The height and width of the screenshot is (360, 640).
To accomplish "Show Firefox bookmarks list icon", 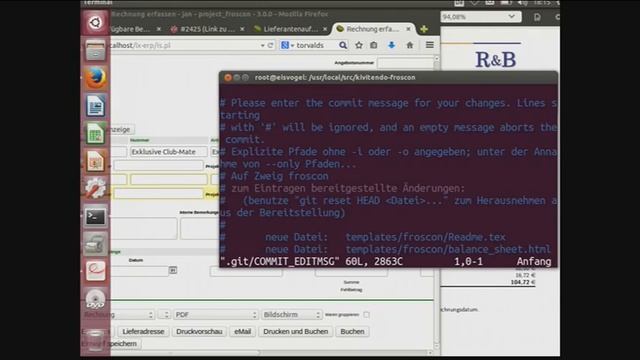I will (373, 45).
